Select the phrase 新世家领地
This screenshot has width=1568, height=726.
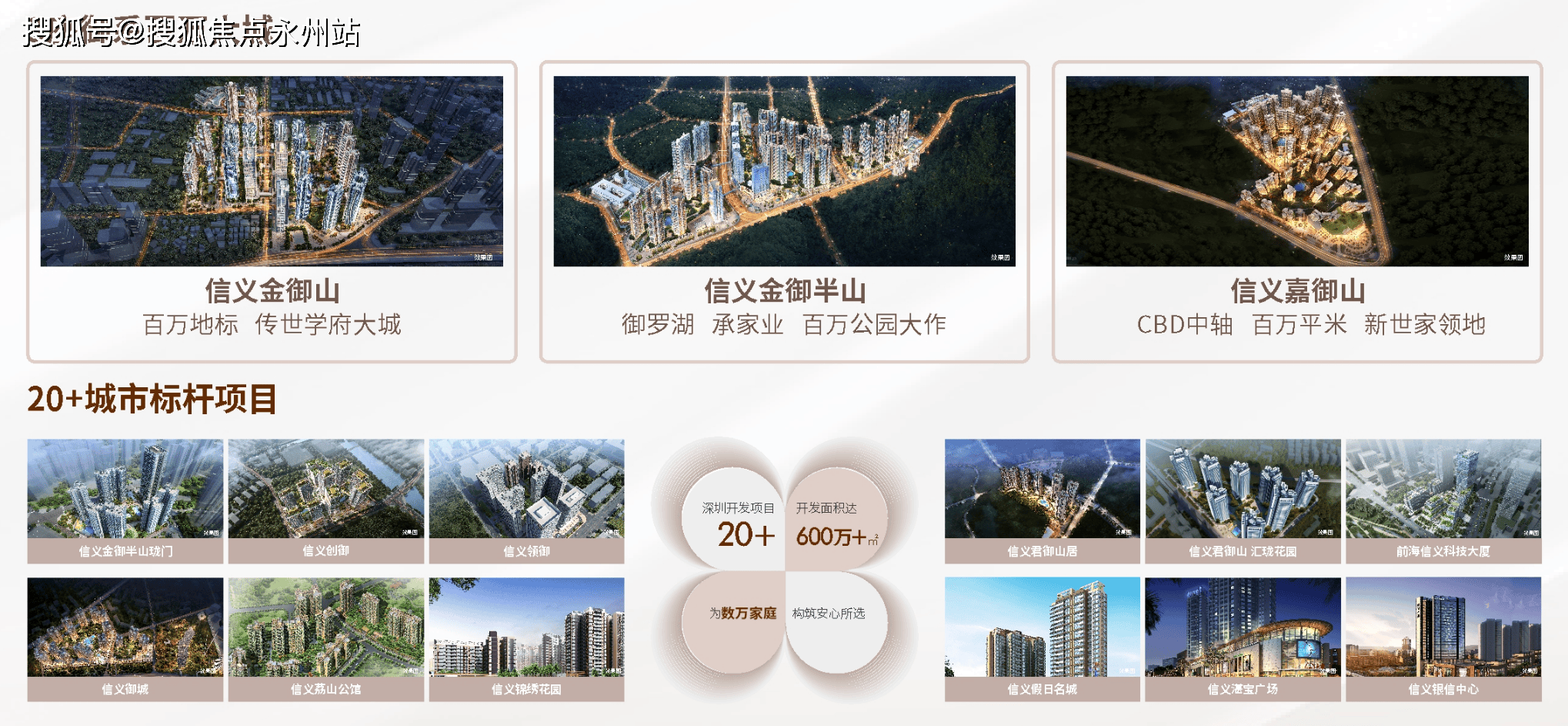[x=1425, y=324]
